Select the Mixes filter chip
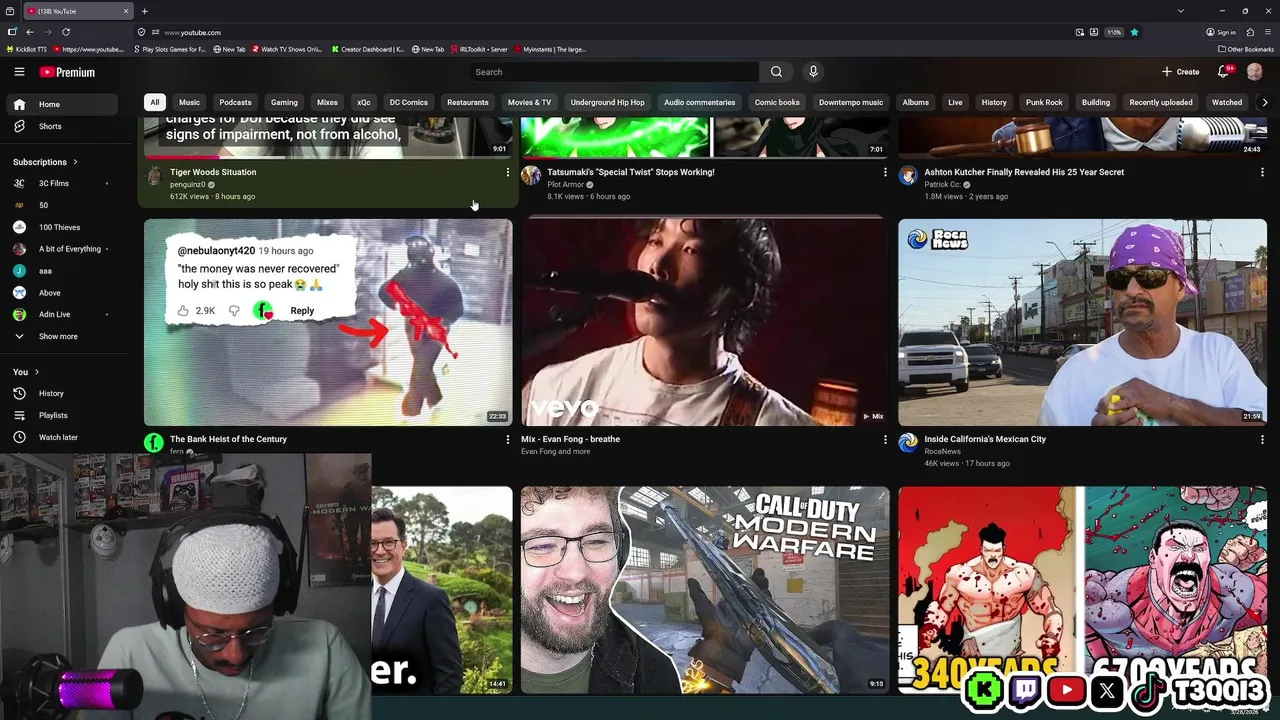 point(327,102)
